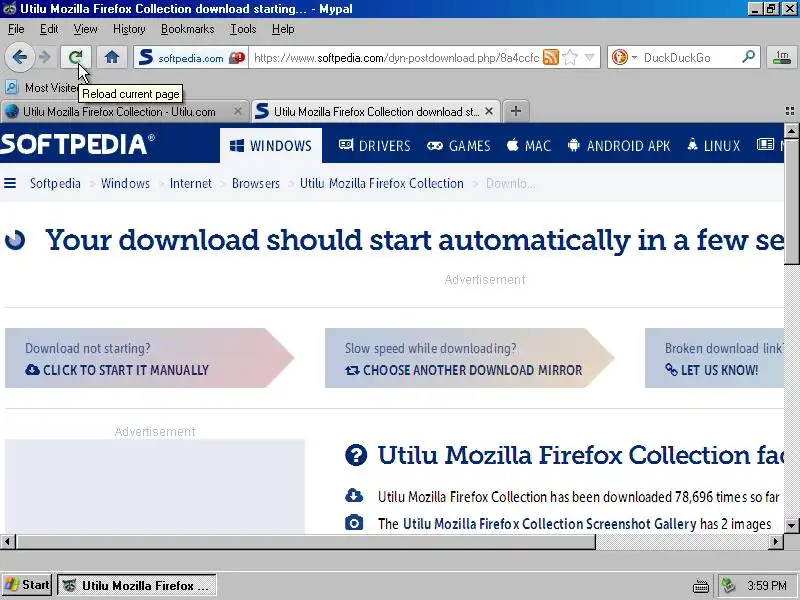800x600 pixels.
Task: Click the network icon in system tray
Action: tap(727, 585)
